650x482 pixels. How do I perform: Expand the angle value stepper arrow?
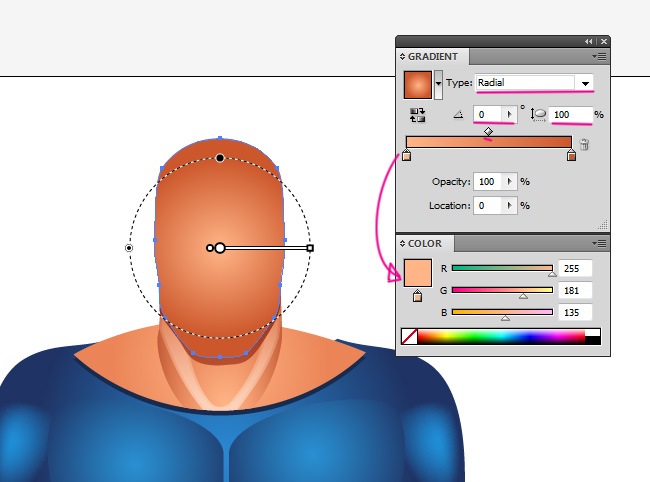[508, 115]
